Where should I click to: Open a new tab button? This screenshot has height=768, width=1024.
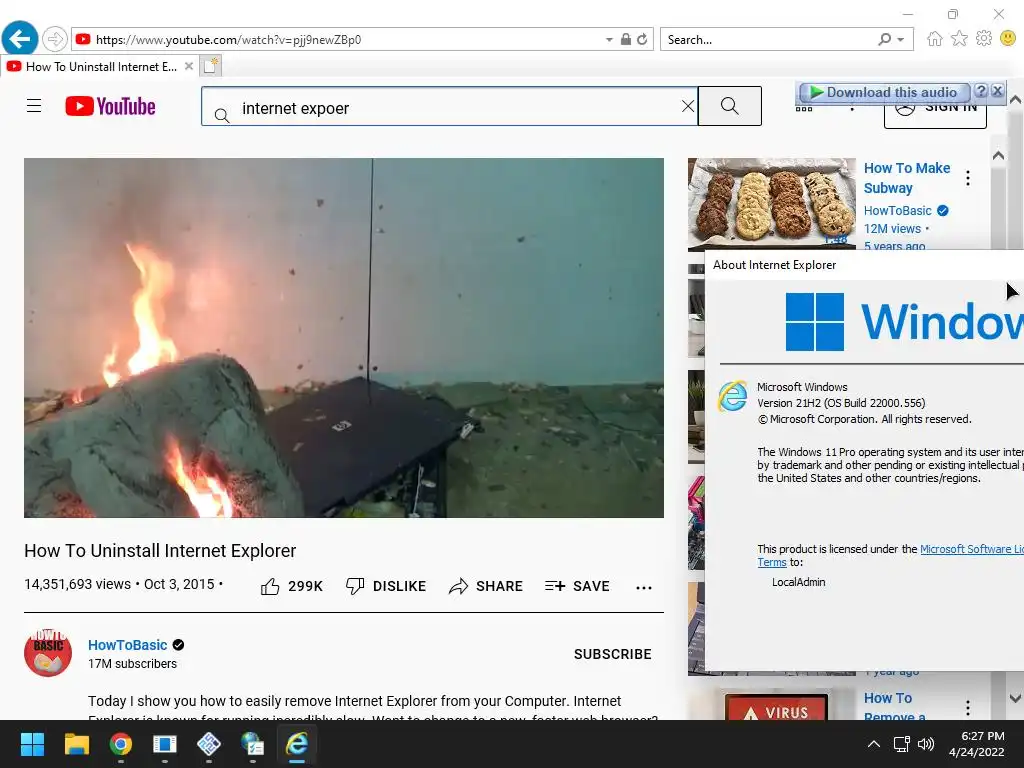click(x=210, y=66)
